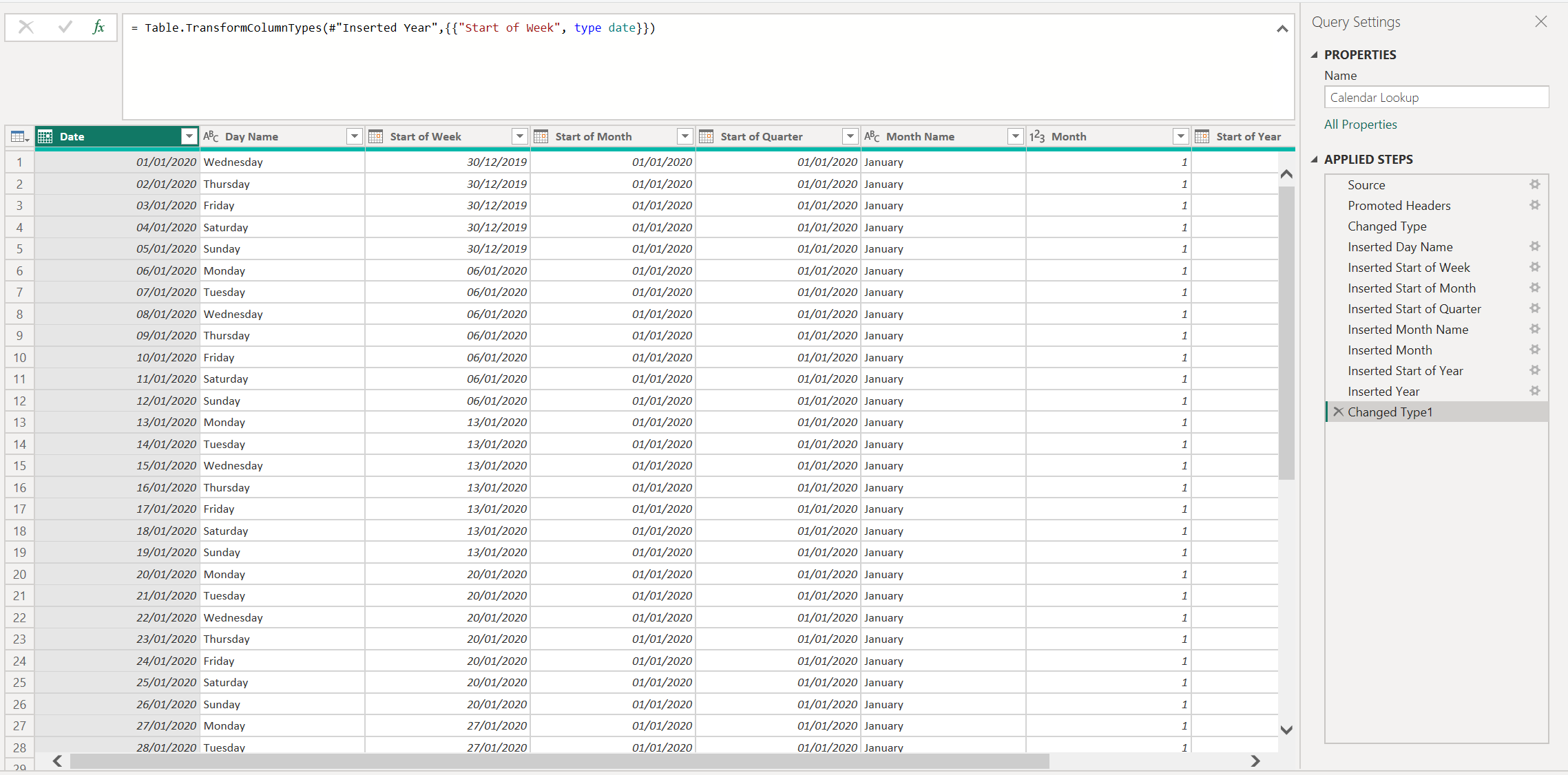Image resolution: width=1568 pixels, height=775 pixels.
Task: Collapse the APPLIED STEPS section
Action: [1315, 159]
